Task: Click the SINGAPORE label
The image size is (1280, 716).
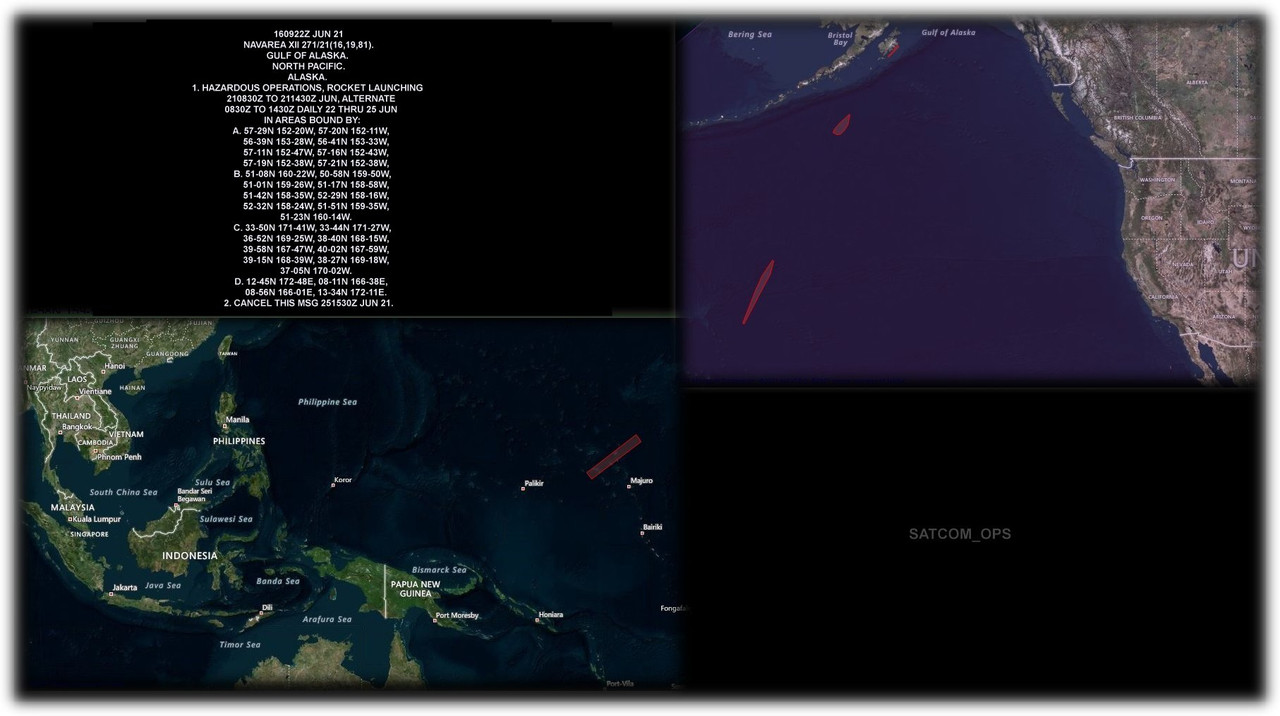Action: [x=89, y=534]
